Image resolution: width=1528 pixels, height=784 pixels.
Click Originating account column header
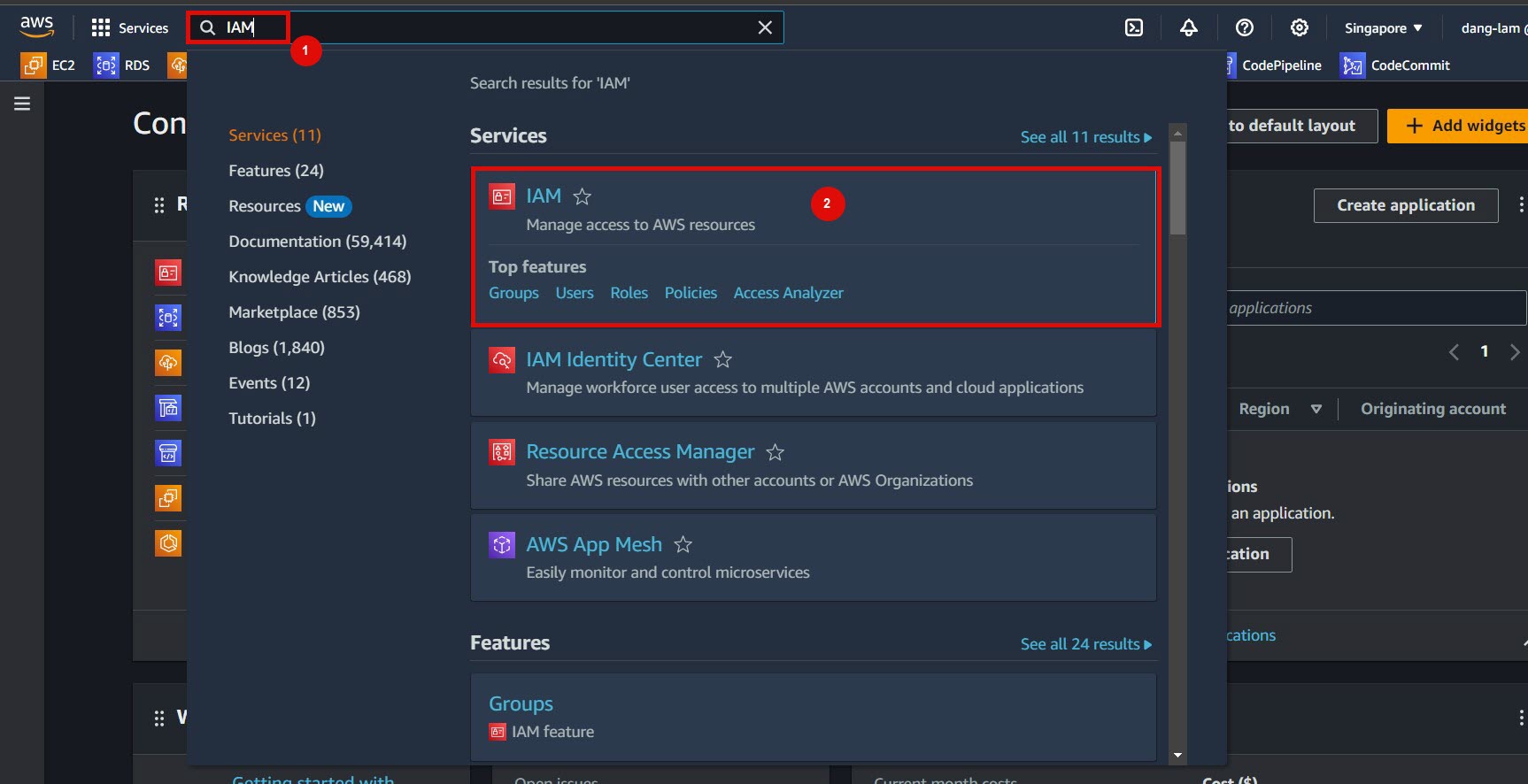point(1433,409)
